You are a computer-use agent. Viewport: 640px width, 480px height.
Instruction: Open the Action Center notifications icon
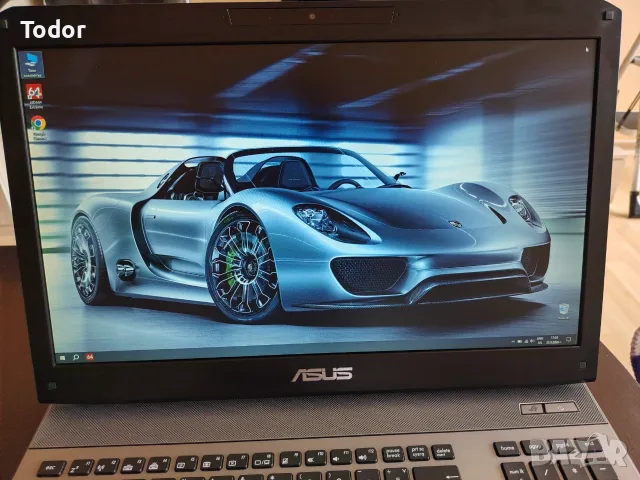(569, 339)
